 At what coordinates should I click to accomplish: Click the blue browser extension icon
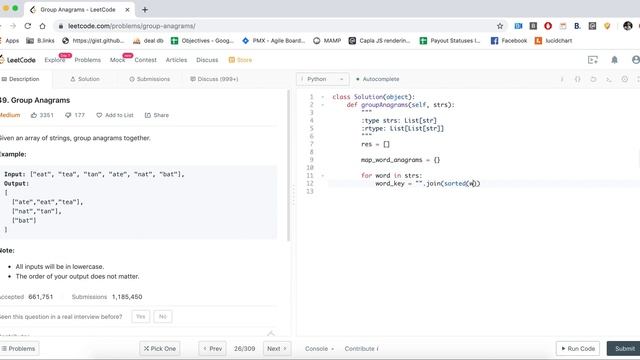tap(518, 26)
